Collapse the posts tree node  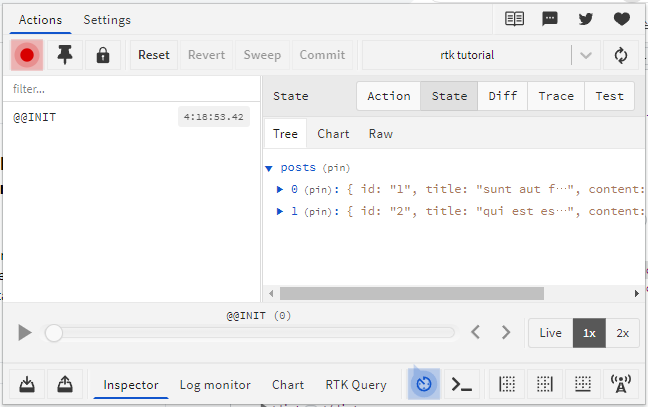coord(269,168)
